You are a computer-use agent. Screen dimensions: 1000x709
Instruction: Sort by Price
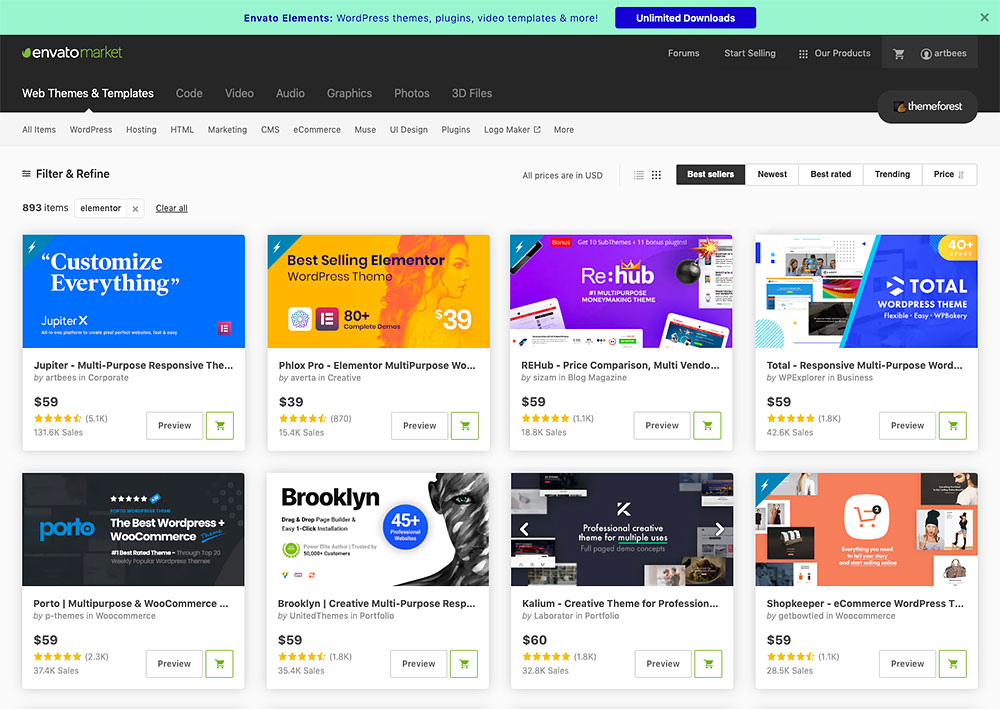[949, 175]
